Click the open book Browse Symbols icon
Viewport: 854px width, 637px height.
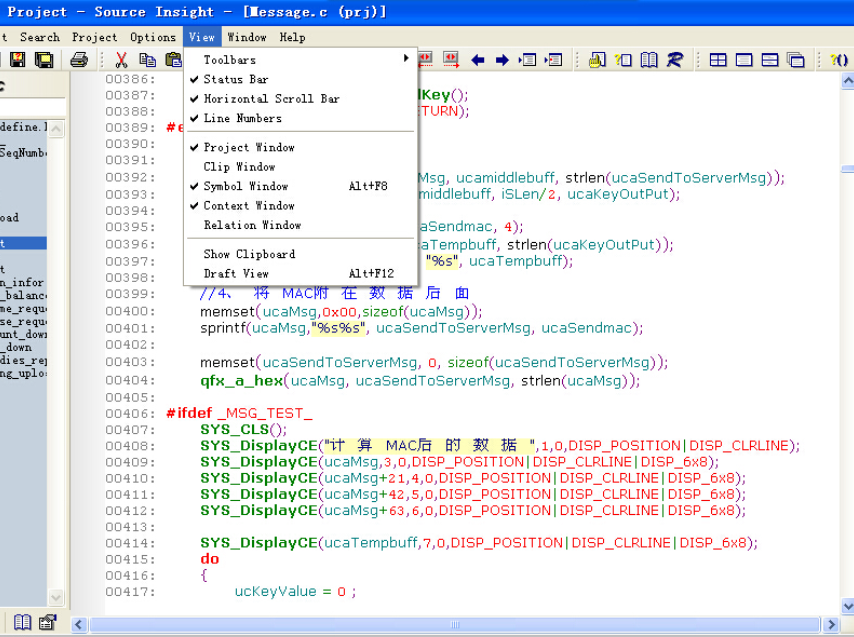tap(649, 60)
